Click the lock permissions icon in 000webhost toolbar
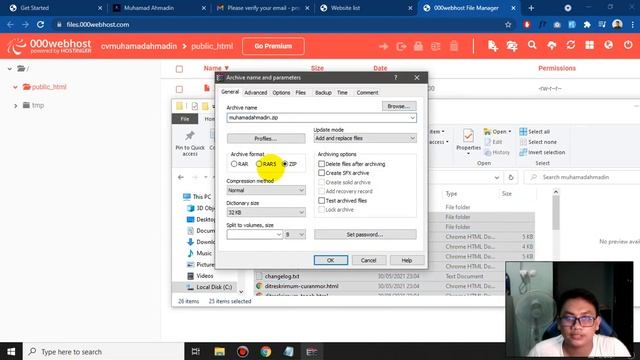Screen dimensions: 640x360 (418, 46)
